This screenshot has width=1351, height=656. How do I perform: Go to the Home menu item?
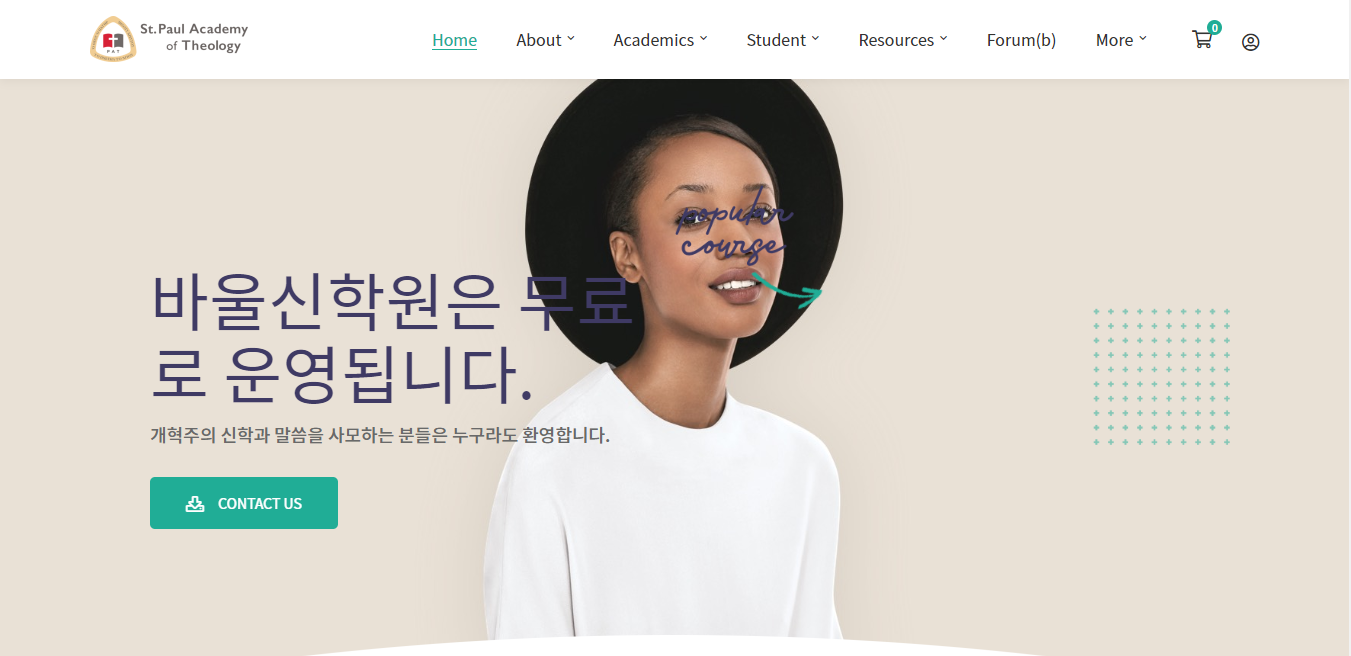click(454, 40)
